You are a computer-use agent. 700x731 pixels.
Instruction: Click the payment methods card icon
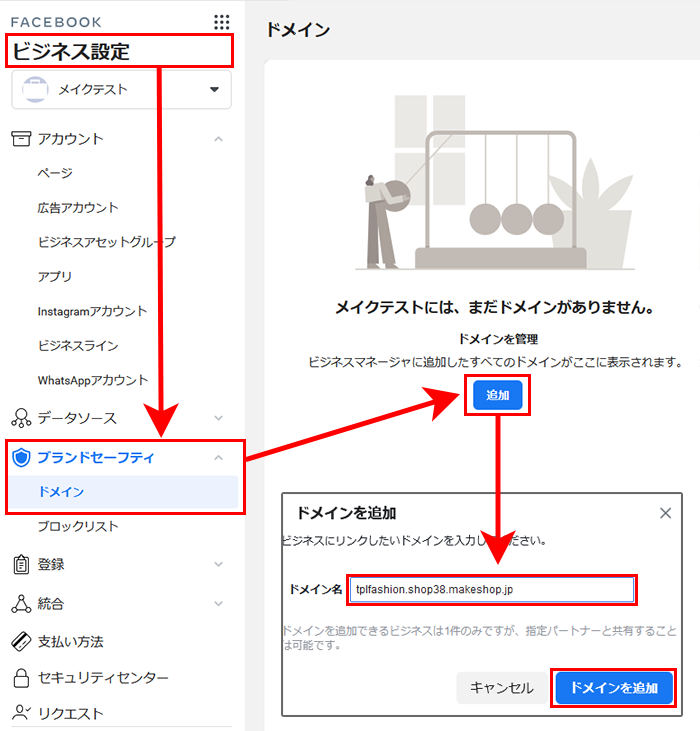pos(21,641)
